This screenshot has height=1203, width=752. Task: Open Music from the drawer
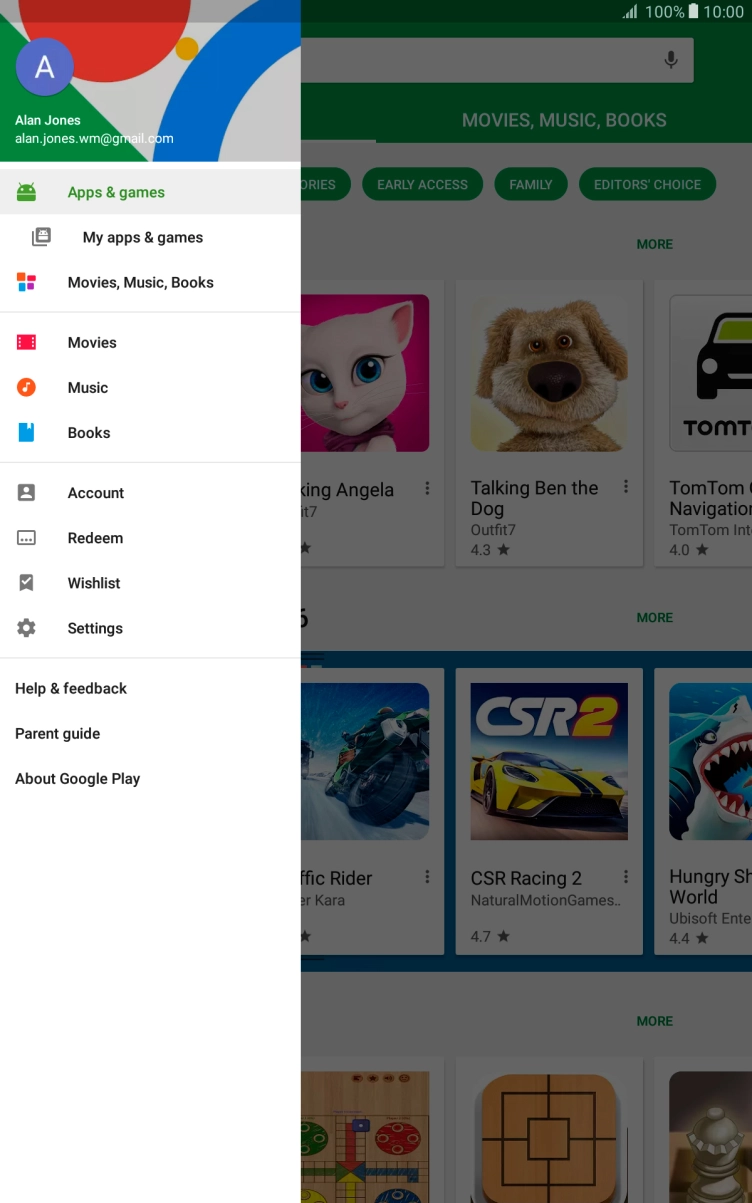[88, 387]
